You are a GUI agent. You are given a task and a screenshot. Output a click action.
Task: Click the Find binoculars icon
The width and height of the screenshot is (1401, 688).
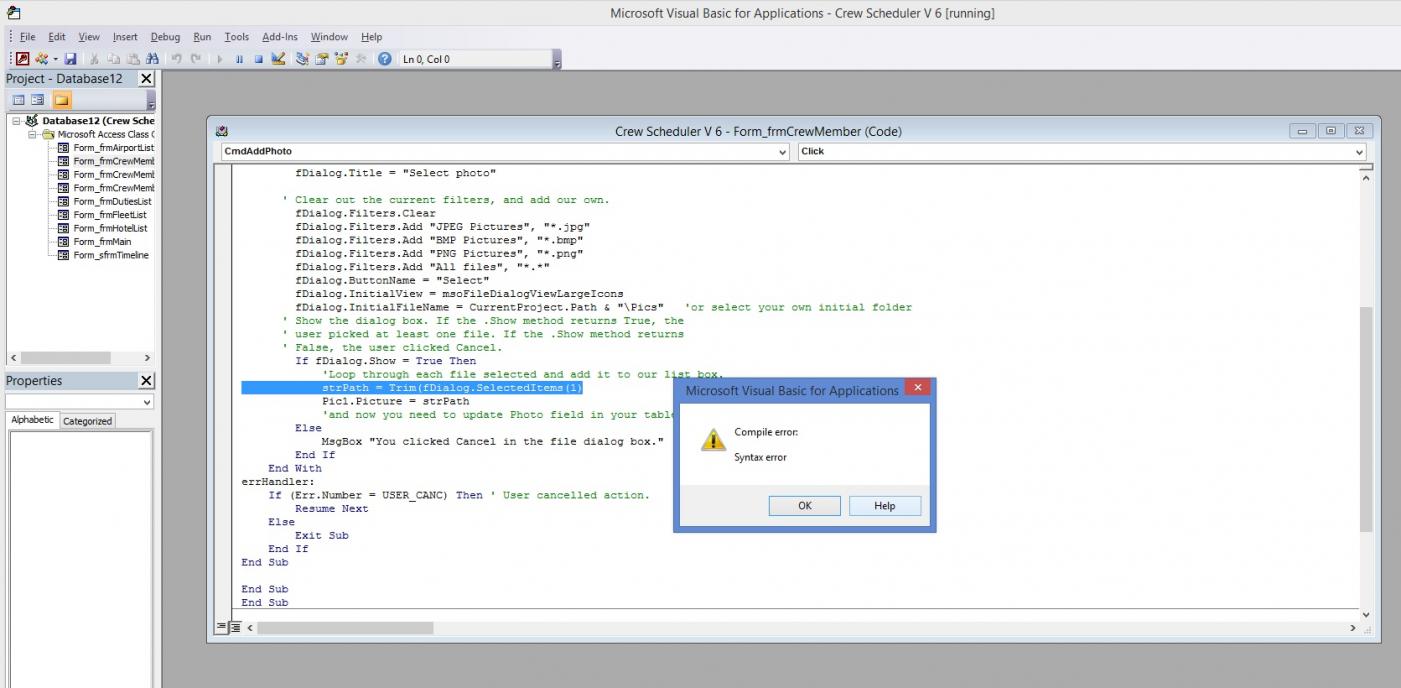click(152, 59)
